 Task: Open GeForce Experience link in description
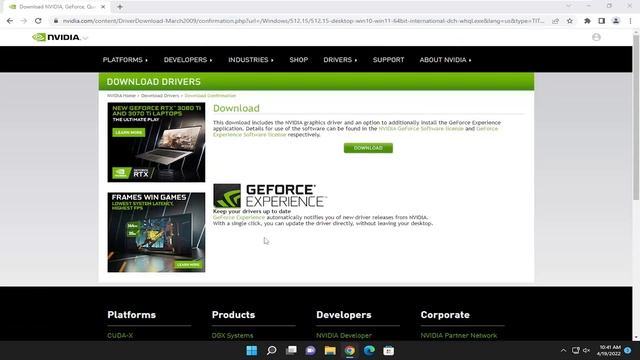tap(239, 218)
